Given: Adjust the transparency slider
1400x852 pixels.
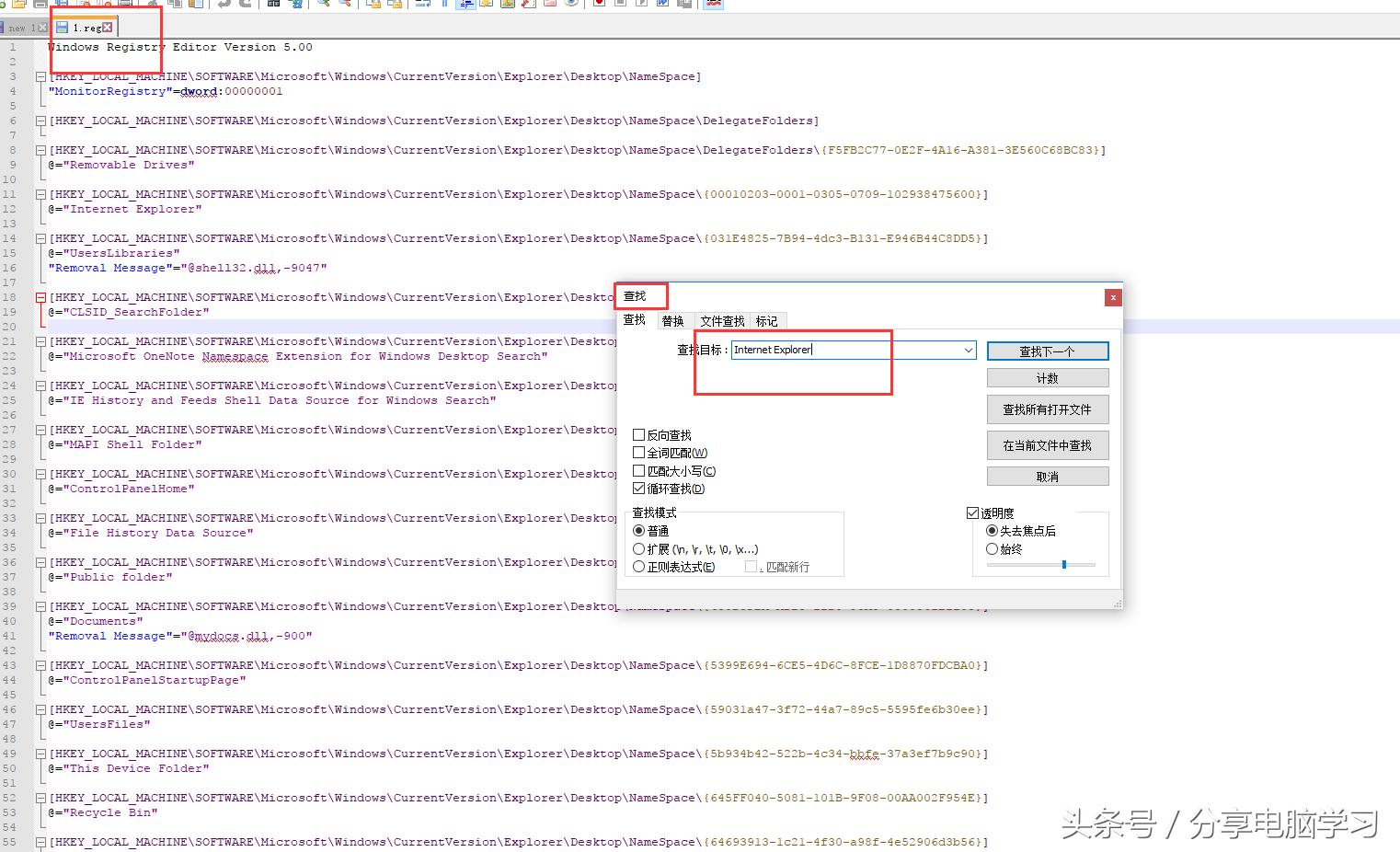Looking at the screenshot, I should 1064,566.
